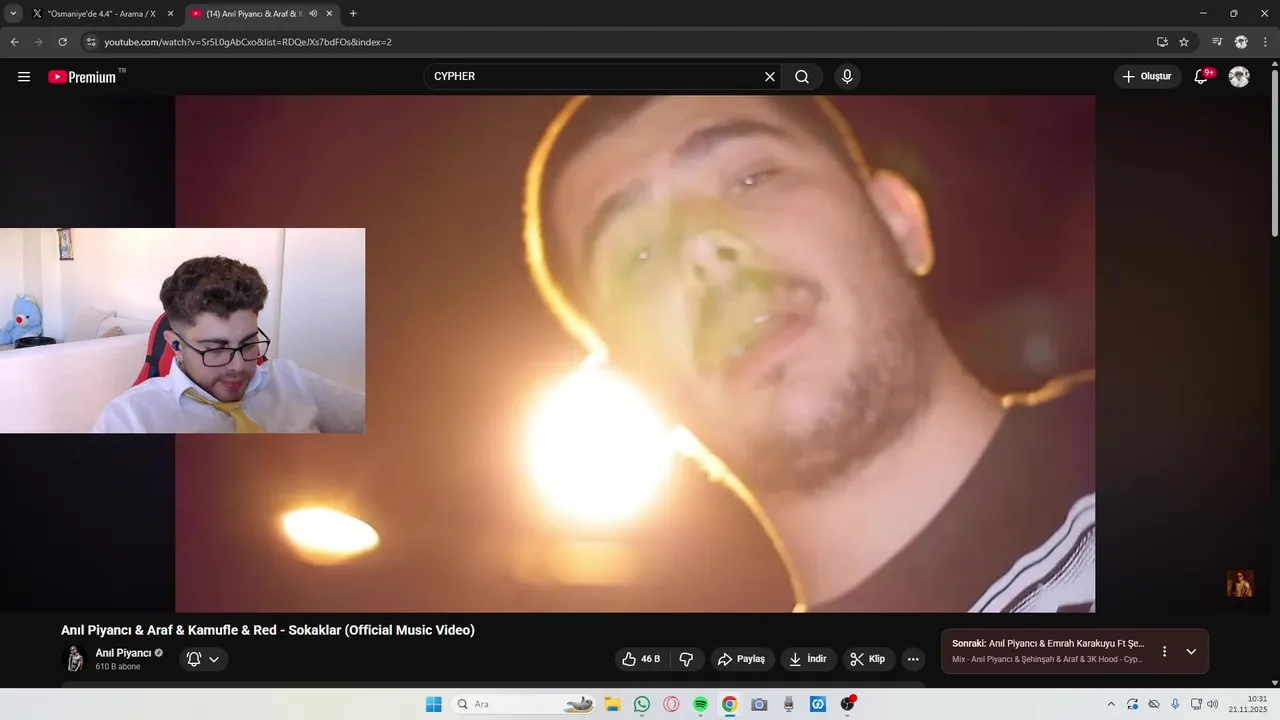Switch to Chrome in taskbar
The image size is (1280, 720).
click(730, 704)
